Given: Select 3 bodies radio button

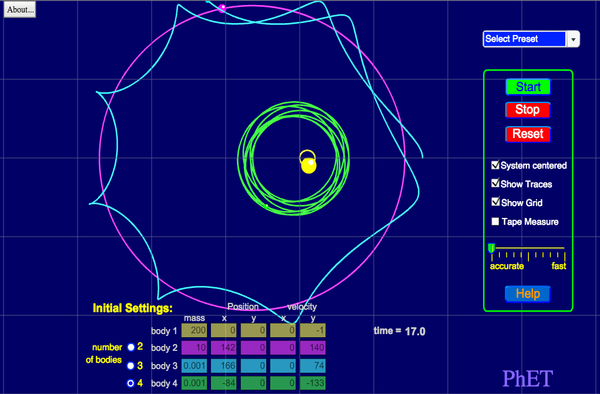Looking at the screenshot, I should (130, 366).
